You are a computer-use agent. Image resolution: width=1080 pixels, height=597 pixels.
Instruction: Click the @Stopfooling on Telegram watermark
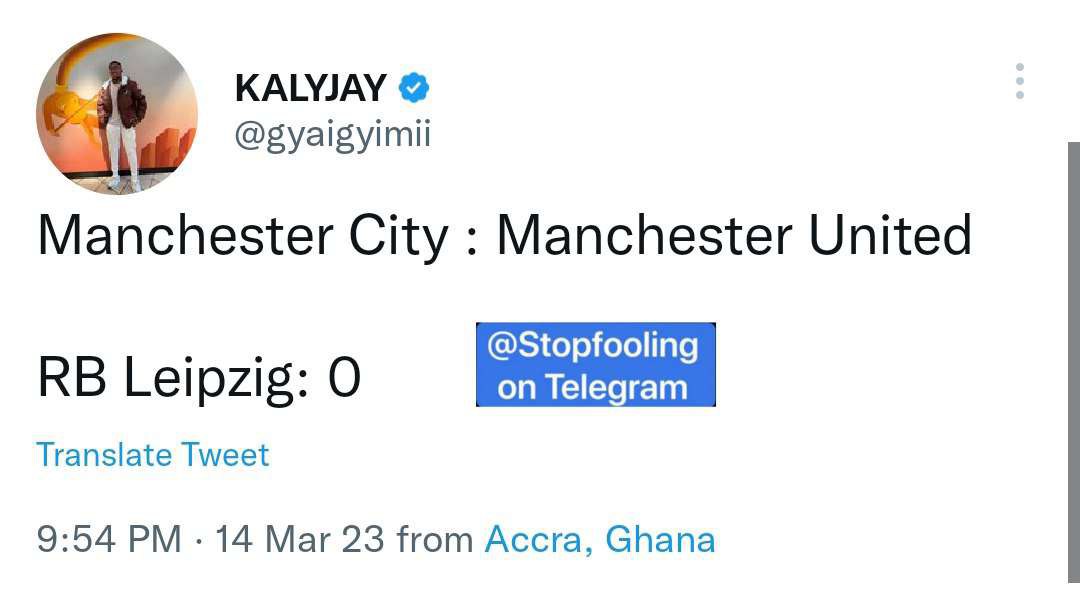click(596, 364)
